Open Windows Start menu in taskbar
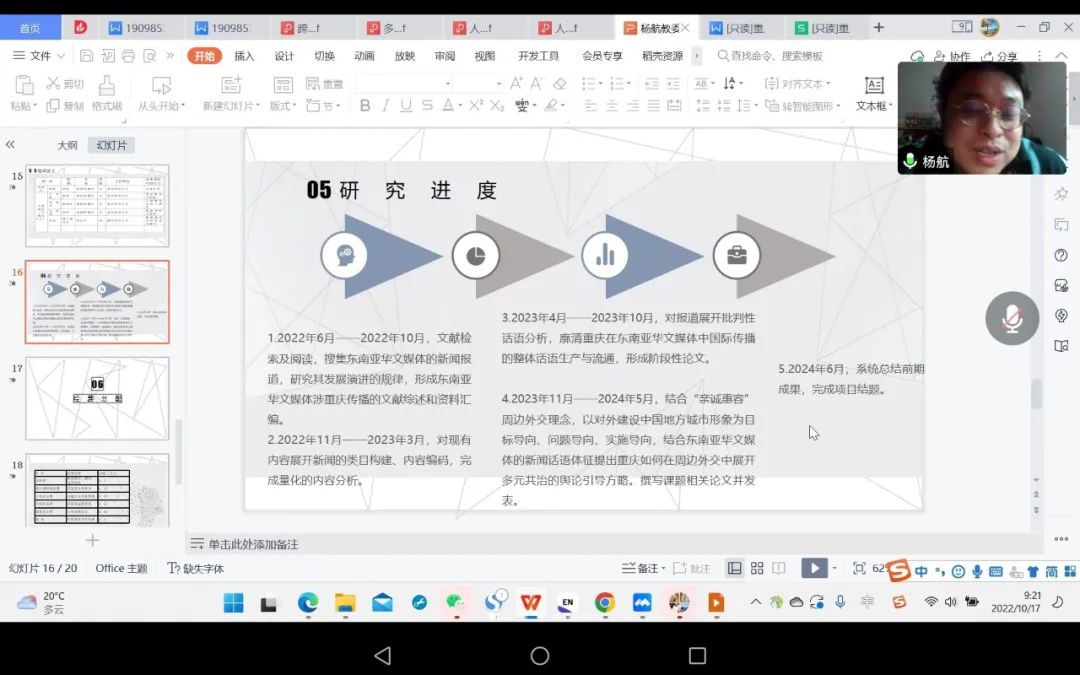The width and height of the screenshot is (1080, 675). [233, 603]
